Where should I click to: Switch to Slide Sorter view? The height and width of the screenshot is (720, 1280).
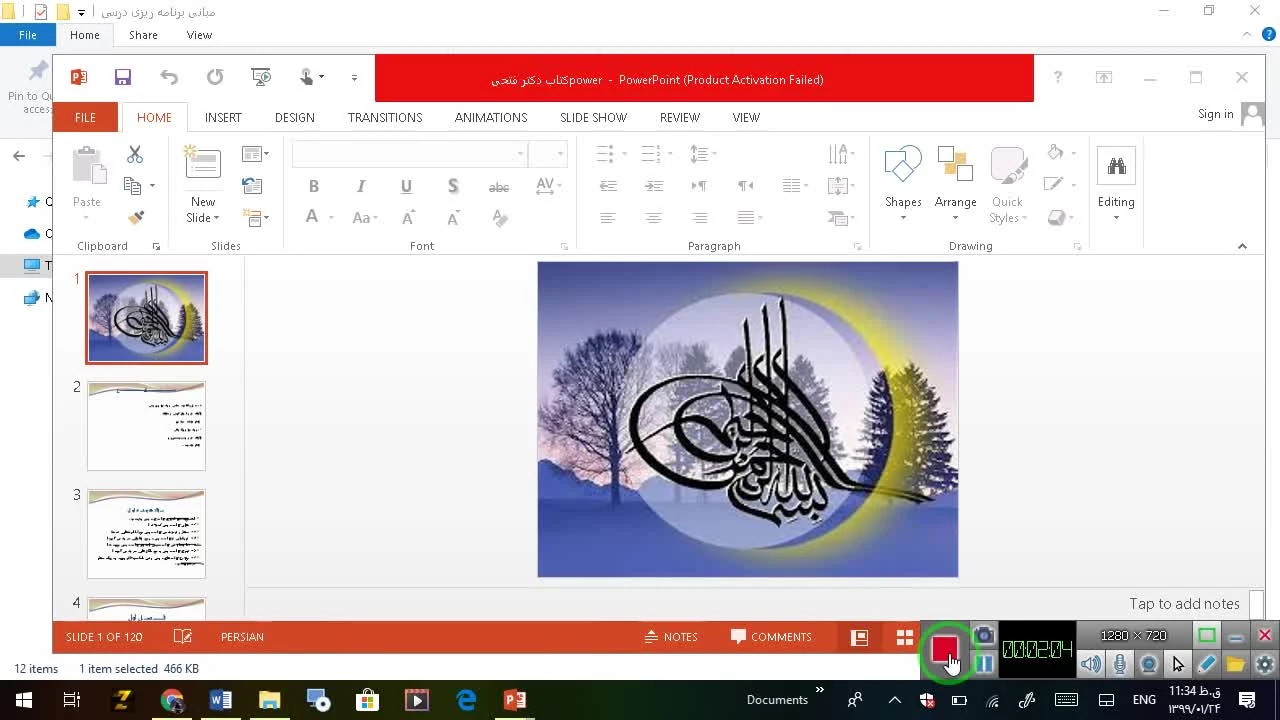pos(905,638)
